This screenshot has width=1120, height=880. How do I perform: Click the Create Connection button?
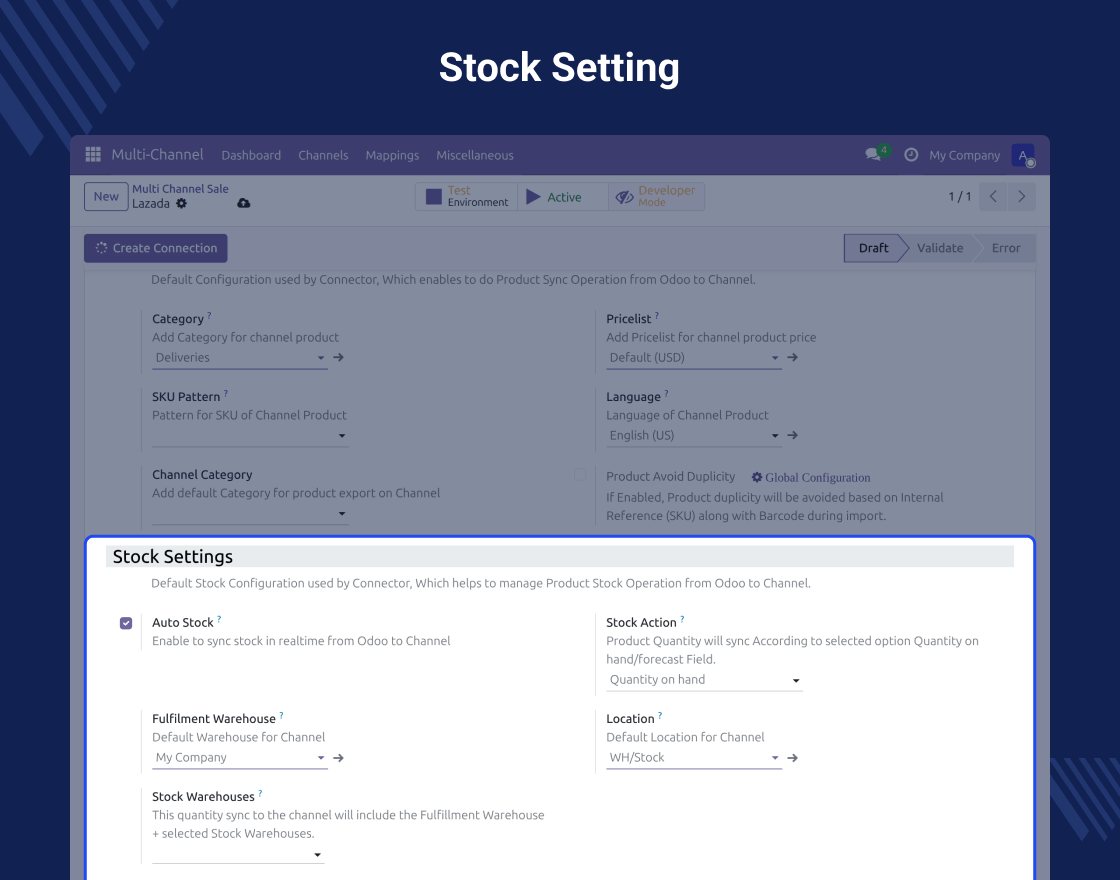[x=156, y=248]
